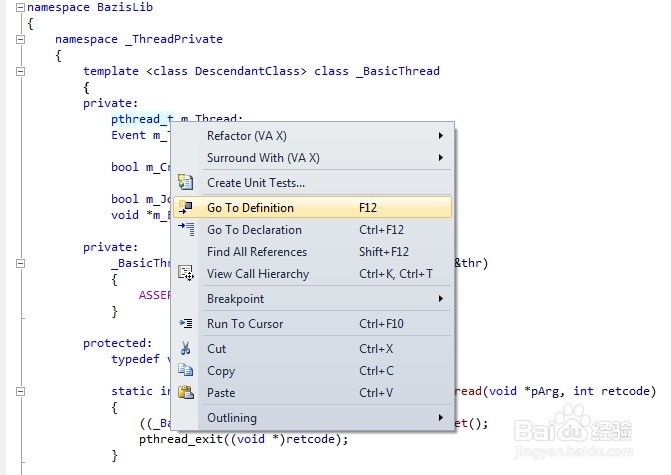Click the Surround With submenu arrow
Screen dimensions: 671x475
(x=441, y=158)
